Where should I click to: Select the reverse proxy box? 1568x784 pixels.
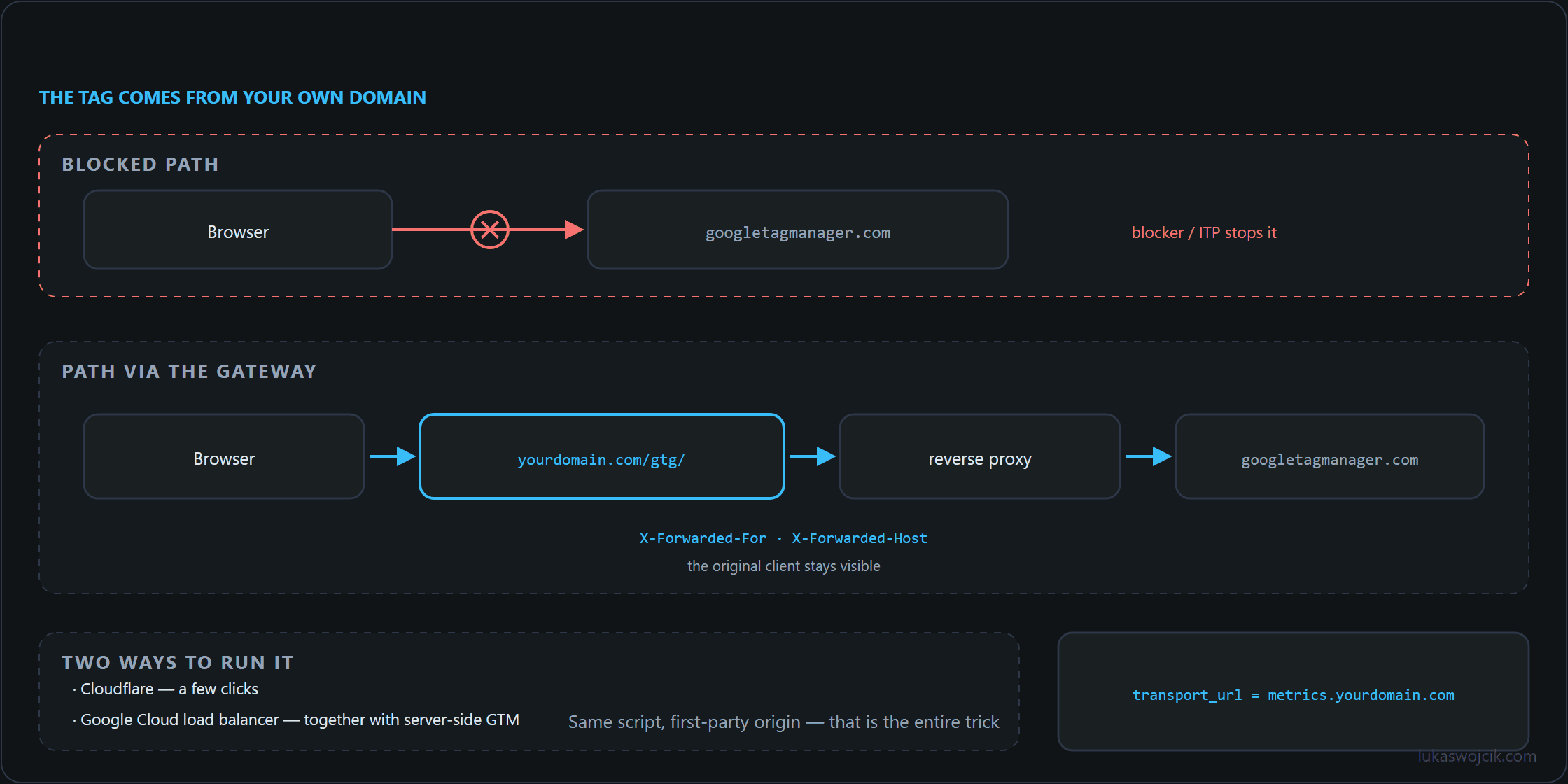pyautogui.click(x=980, y=456)
